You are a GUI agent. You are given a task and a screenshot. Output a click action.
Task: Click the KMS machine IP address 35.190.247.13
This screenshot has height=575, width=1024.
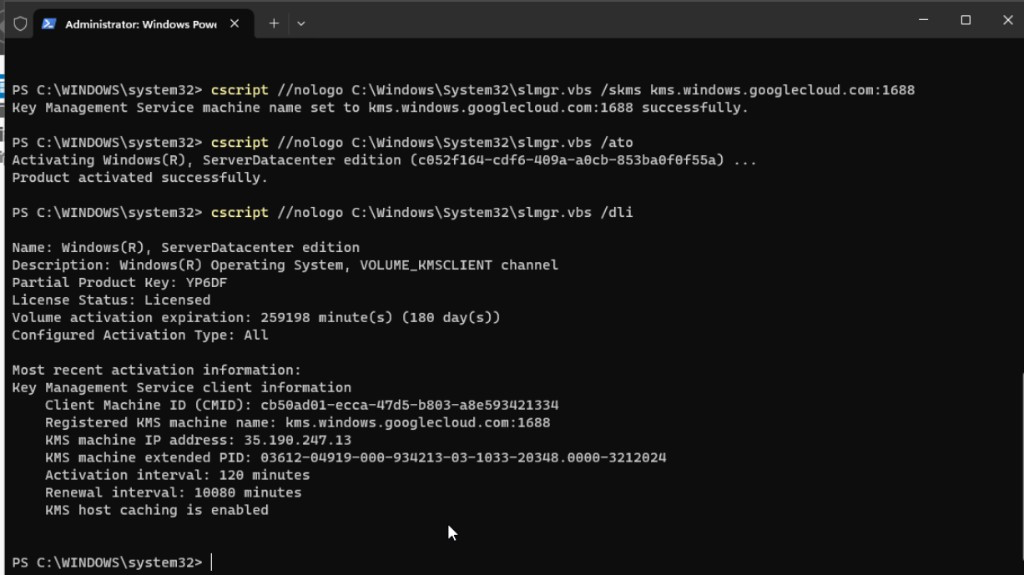[x=297, y=440]
